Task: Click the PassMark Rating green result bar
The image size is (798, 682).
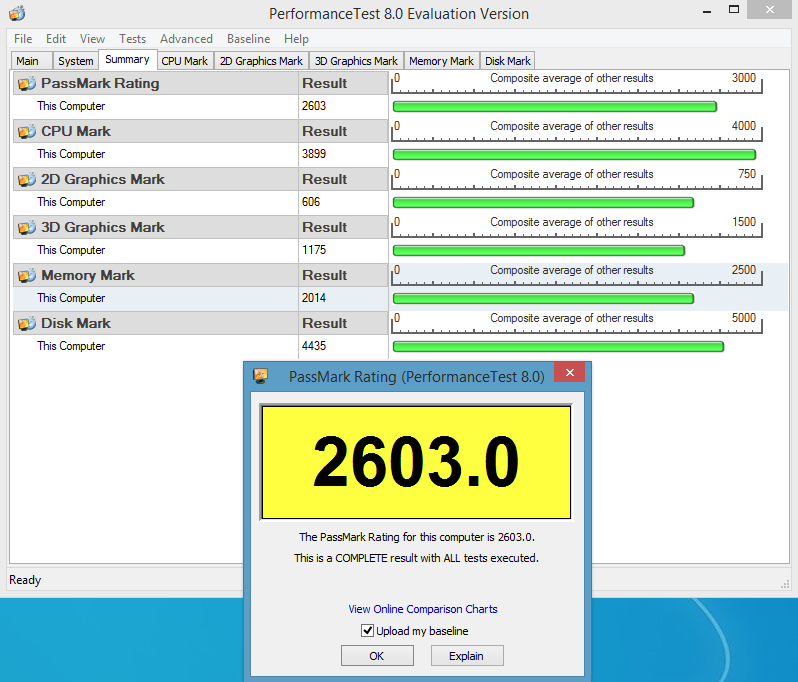Action: tap(555, 106)
